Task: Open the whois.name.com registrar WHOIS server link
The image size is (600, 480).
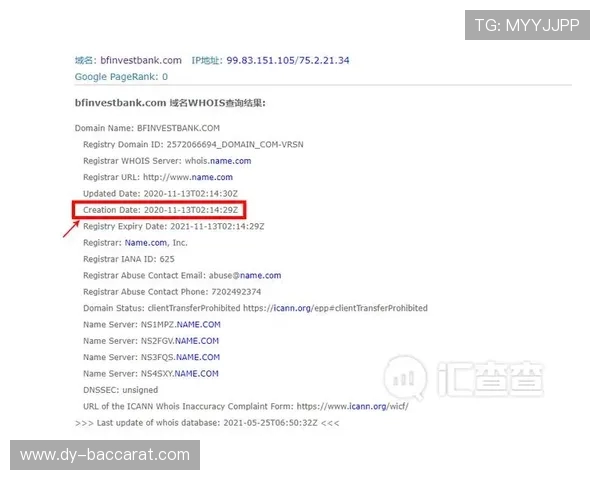Action: click(229, 161)
